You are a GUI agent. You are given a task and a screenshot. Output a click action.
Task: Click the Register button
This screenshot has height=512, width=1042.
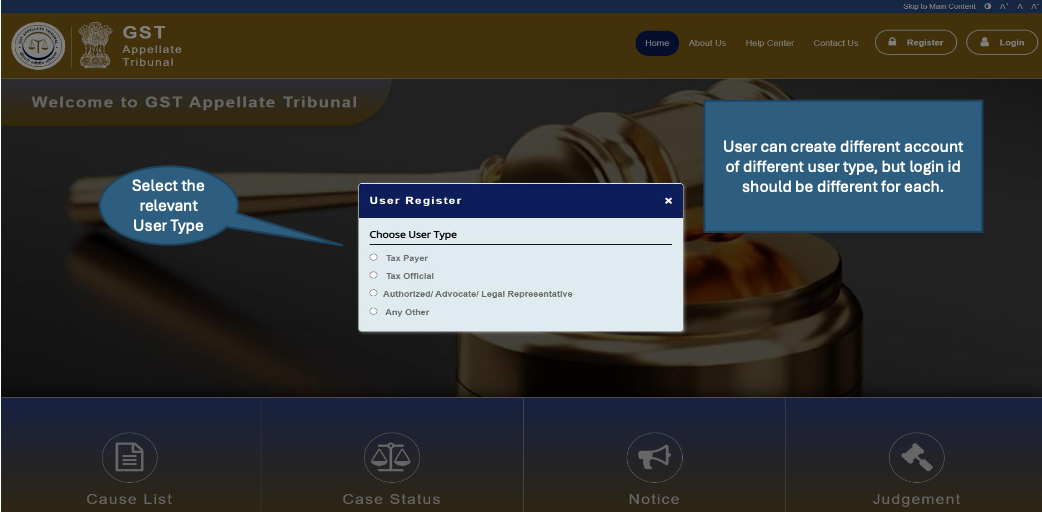[x=916, y=43]
